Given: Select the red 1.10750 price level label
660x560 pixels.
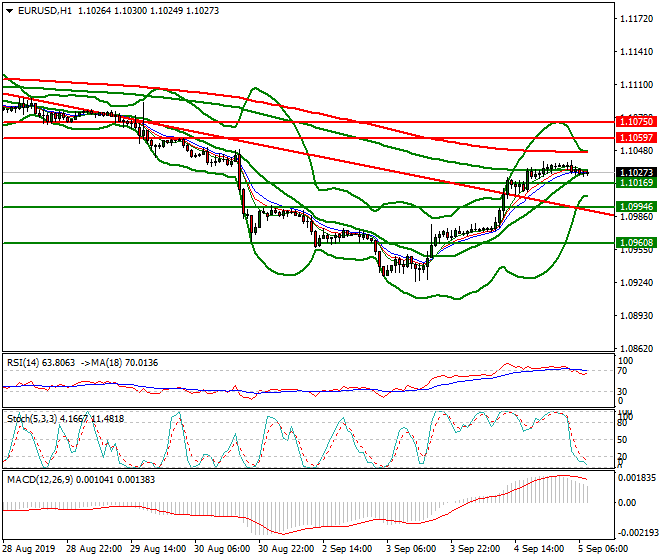Looking at the screenshot, I should click(x=636, y=122).
